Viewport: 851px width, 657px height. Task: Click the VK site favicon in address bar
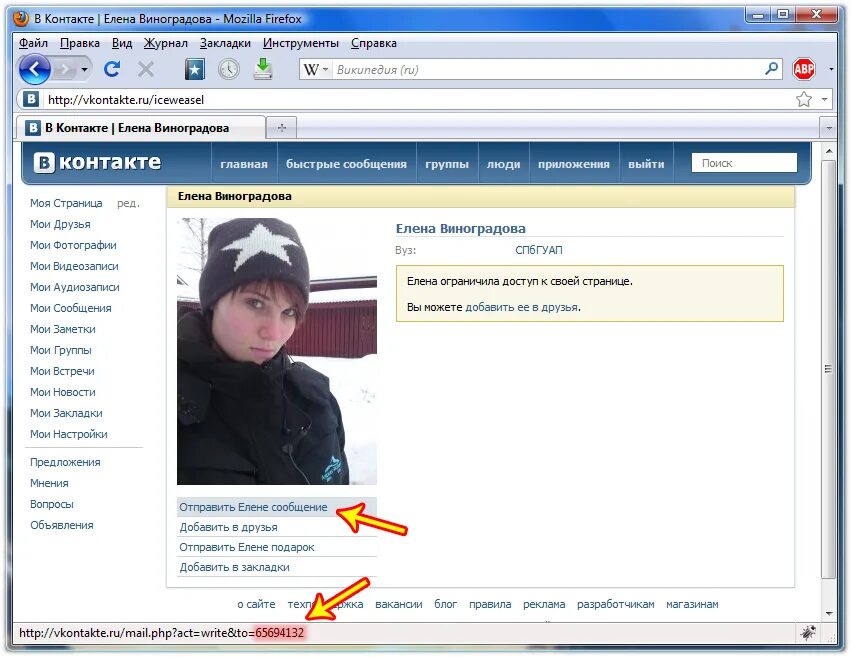[31, 99]
